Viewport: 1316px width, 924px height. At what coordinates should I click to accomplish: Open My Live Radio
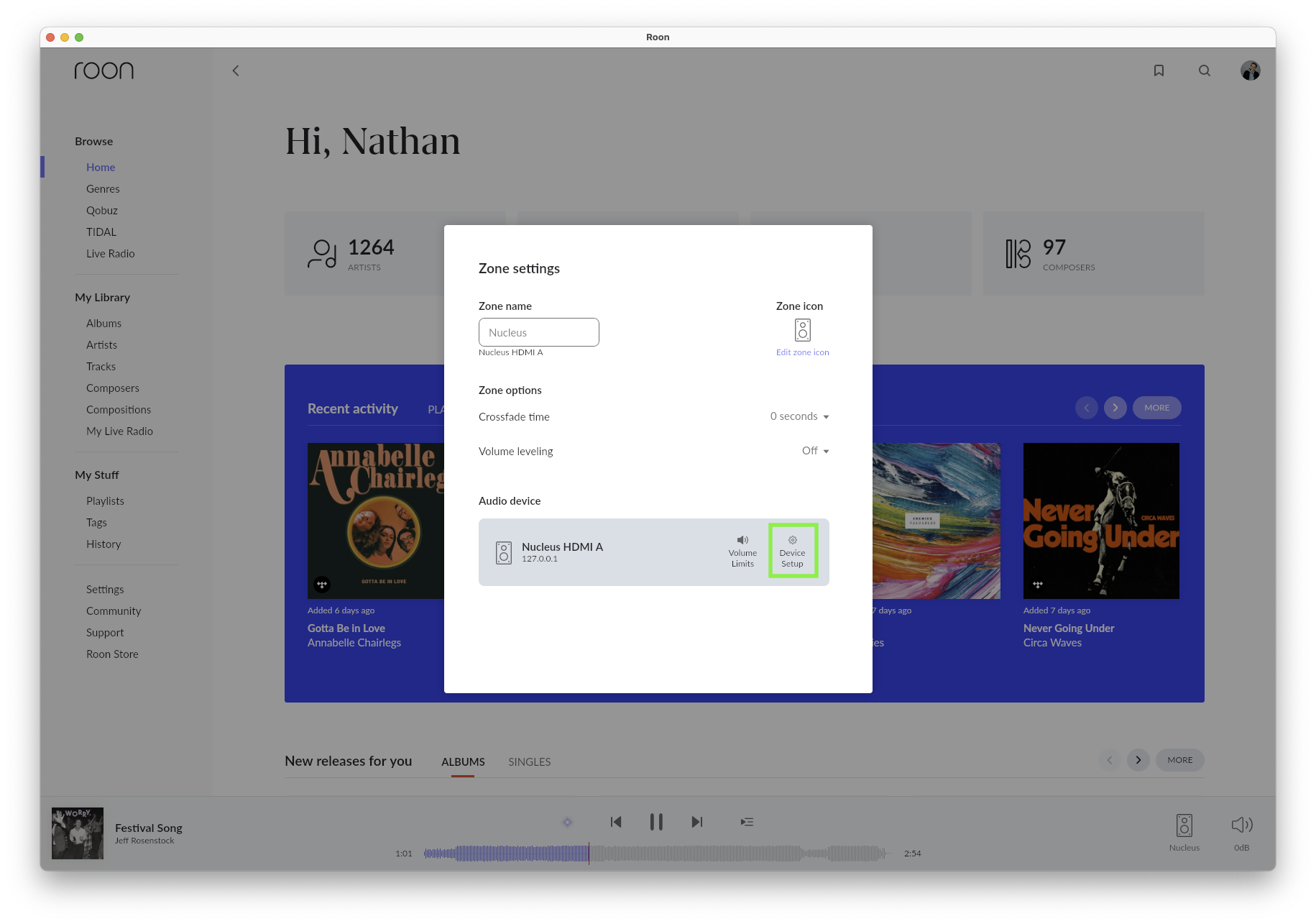click(119, 431)
